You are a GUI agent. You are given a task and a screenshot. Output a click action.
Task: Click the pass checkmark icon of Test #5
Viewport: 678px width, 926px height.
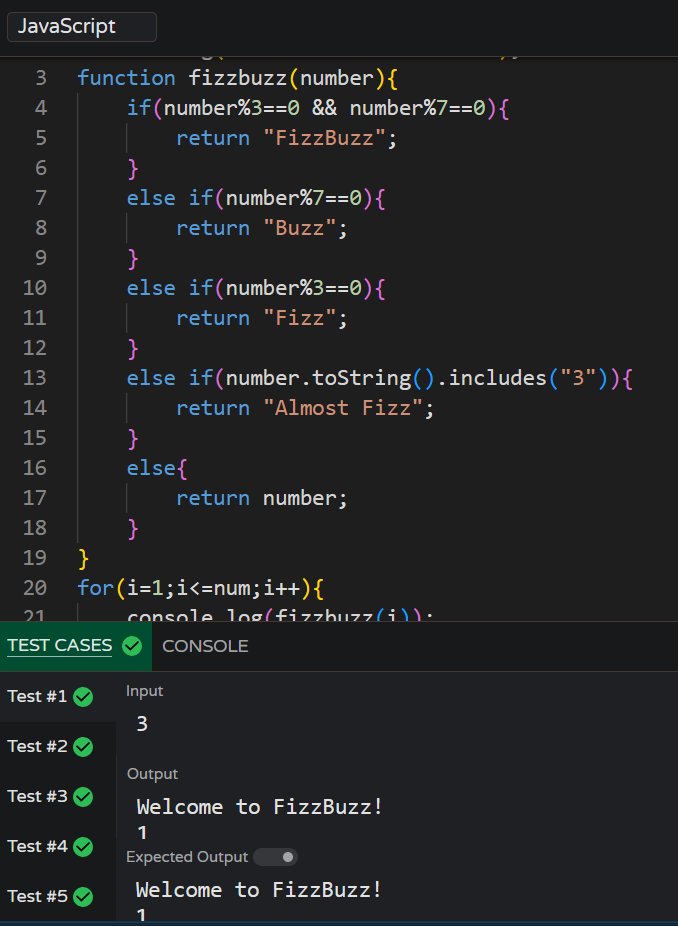[83, 897]
